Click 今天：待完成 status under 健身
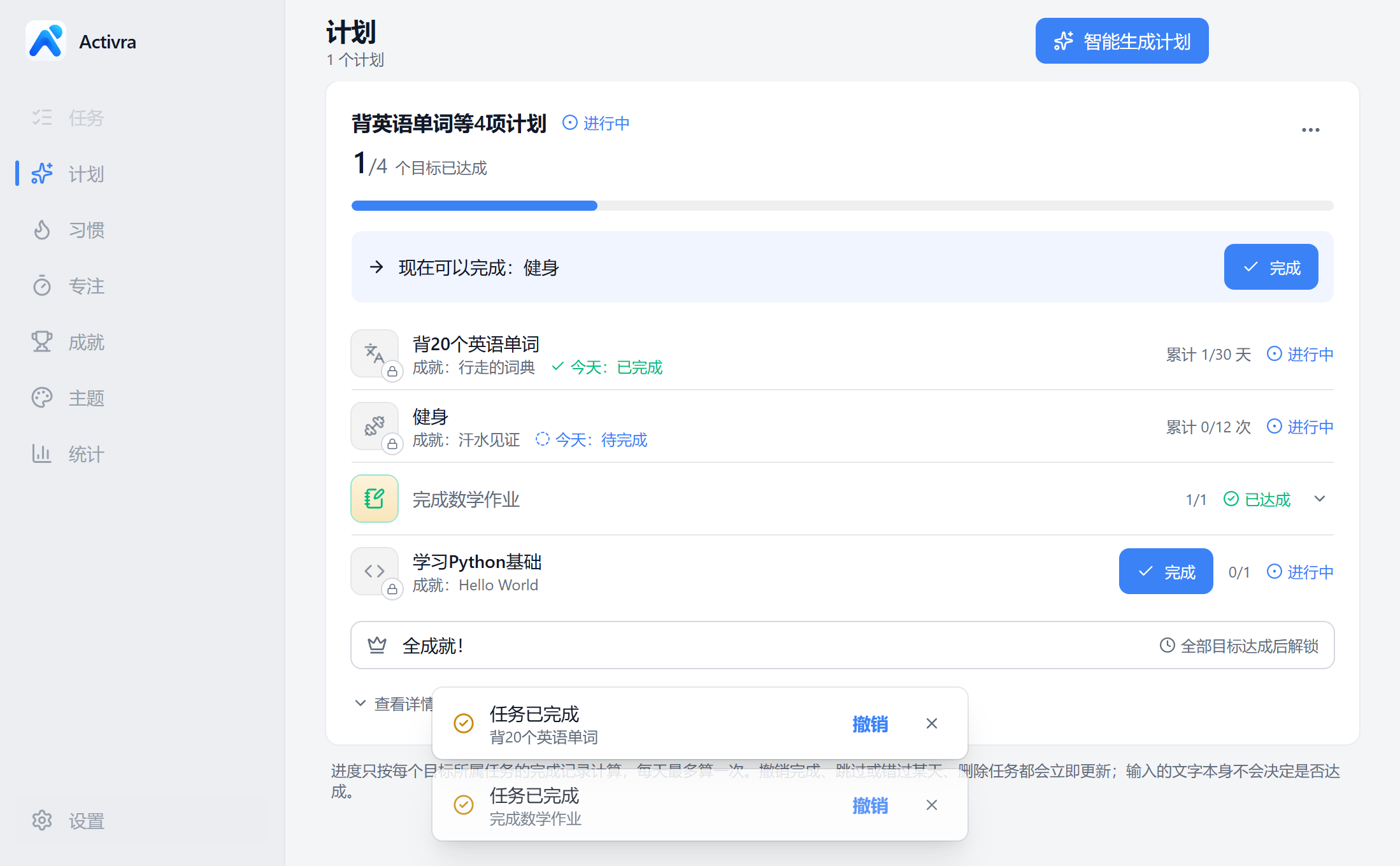Viewport: 1400px width, 866px height. [592, 440]
